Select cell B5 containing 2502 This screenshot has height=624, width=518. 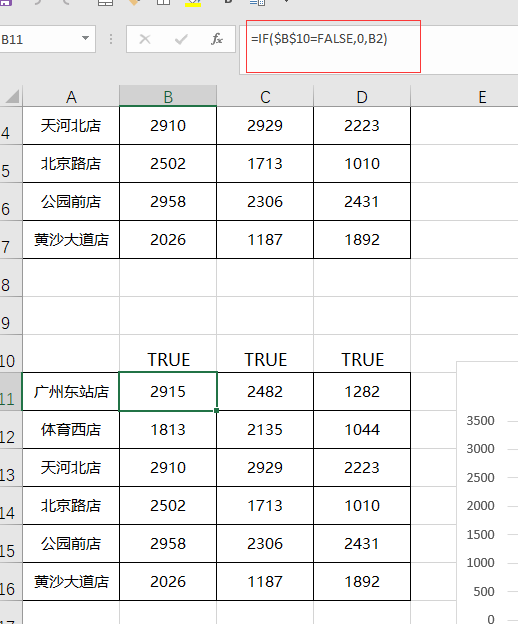tap(168, 164)
